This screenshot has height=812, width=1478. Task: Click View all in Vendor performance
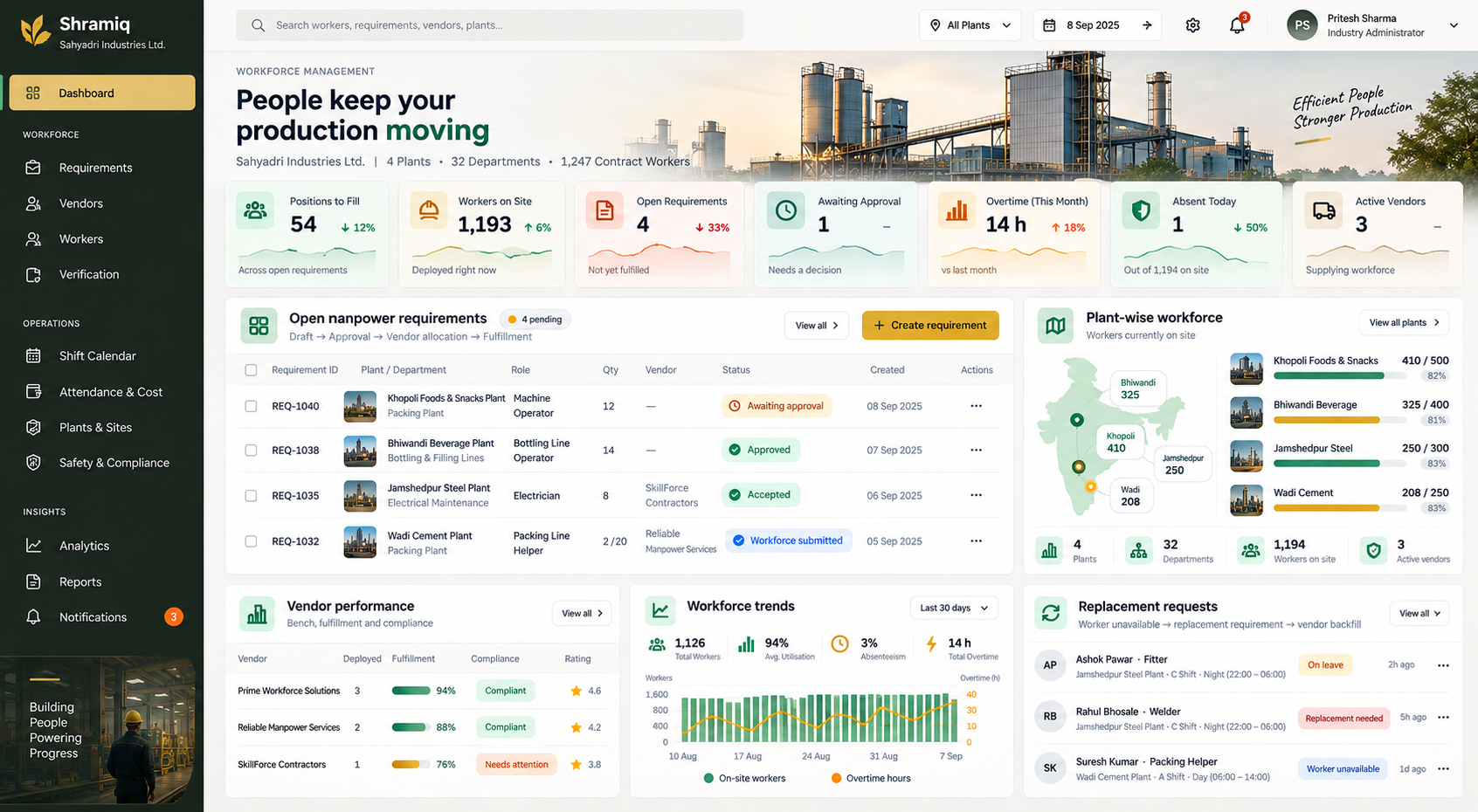coord(582,614)
